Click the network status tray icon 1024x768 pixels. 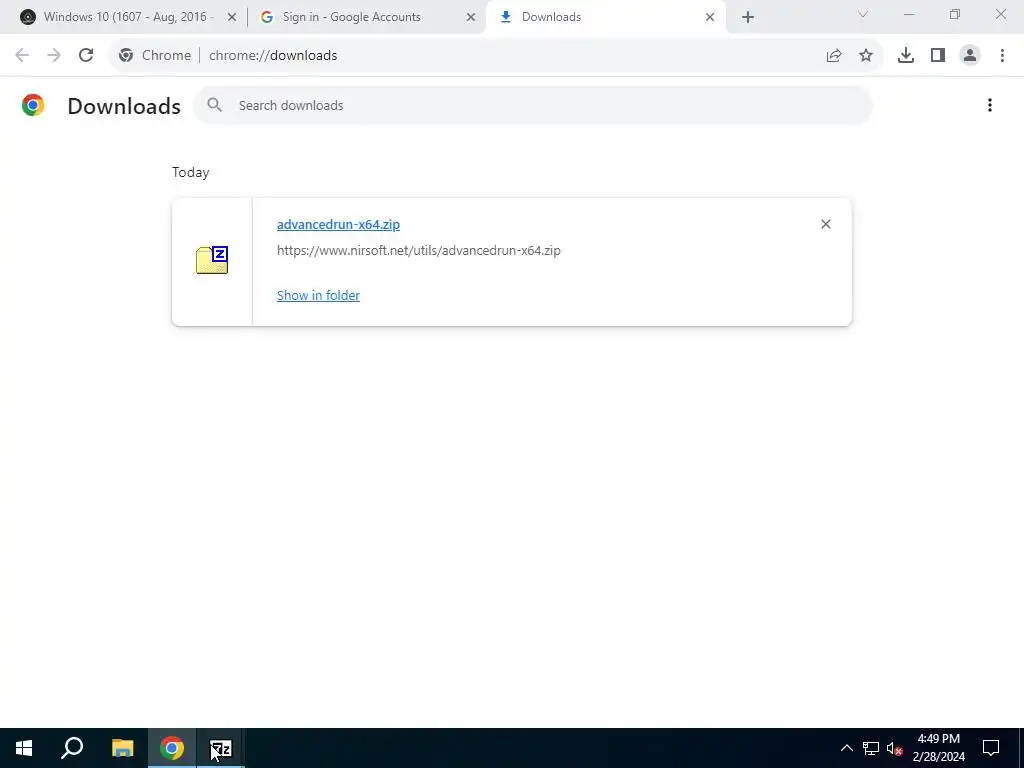[x=871, y=748]
